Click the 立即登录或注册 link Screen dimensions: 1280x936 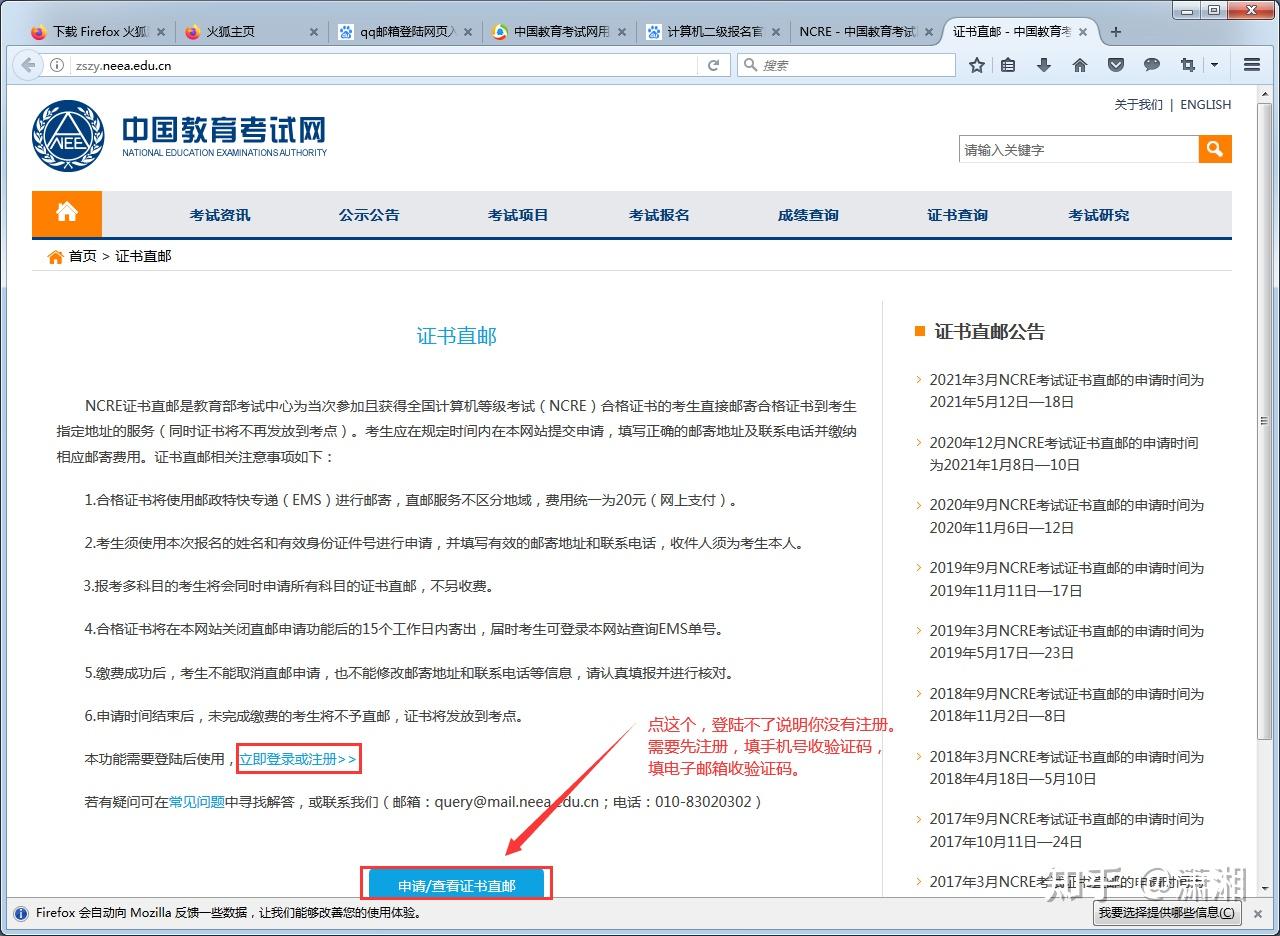click(x=299, y=760)
